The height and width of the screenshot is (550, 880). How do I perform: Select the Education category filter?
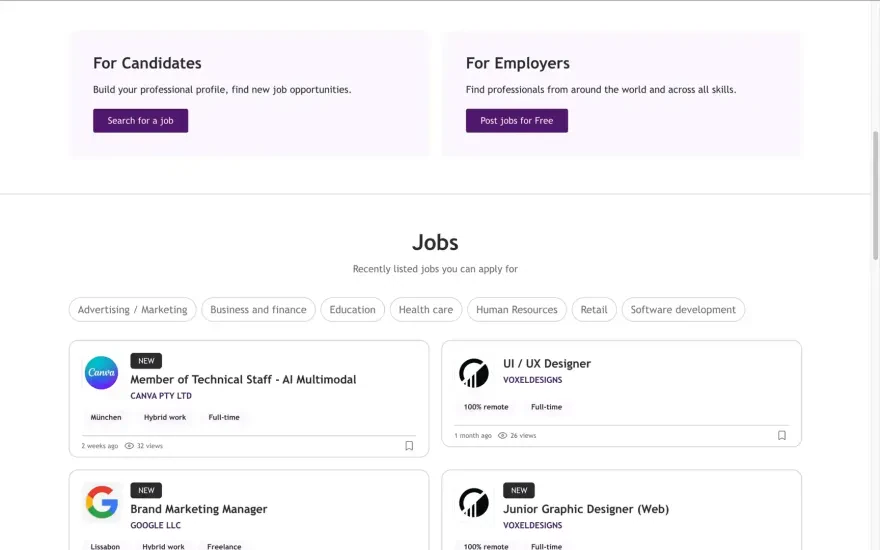coord(352,309)
